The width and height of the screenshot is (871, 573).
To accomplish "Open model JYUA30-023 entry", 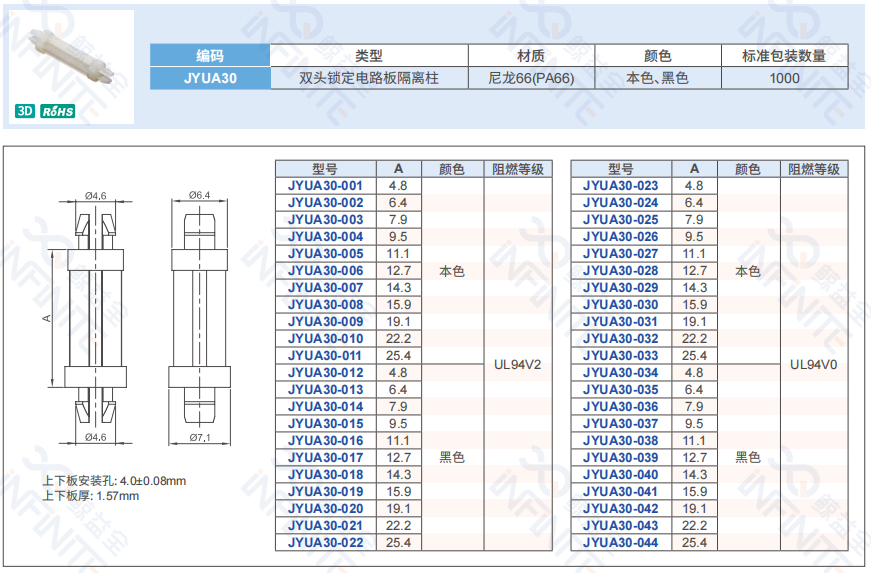I will pyautogui.click(x=620, y=186).
